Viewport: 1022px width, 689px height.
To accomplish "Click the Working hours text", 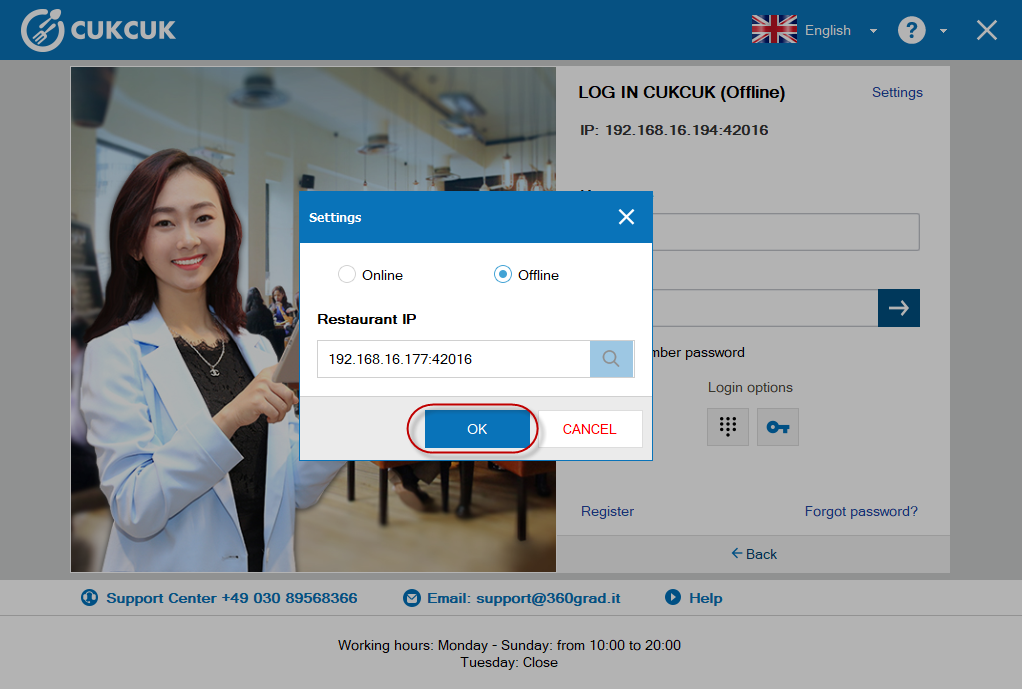I will tap(509, 645).
